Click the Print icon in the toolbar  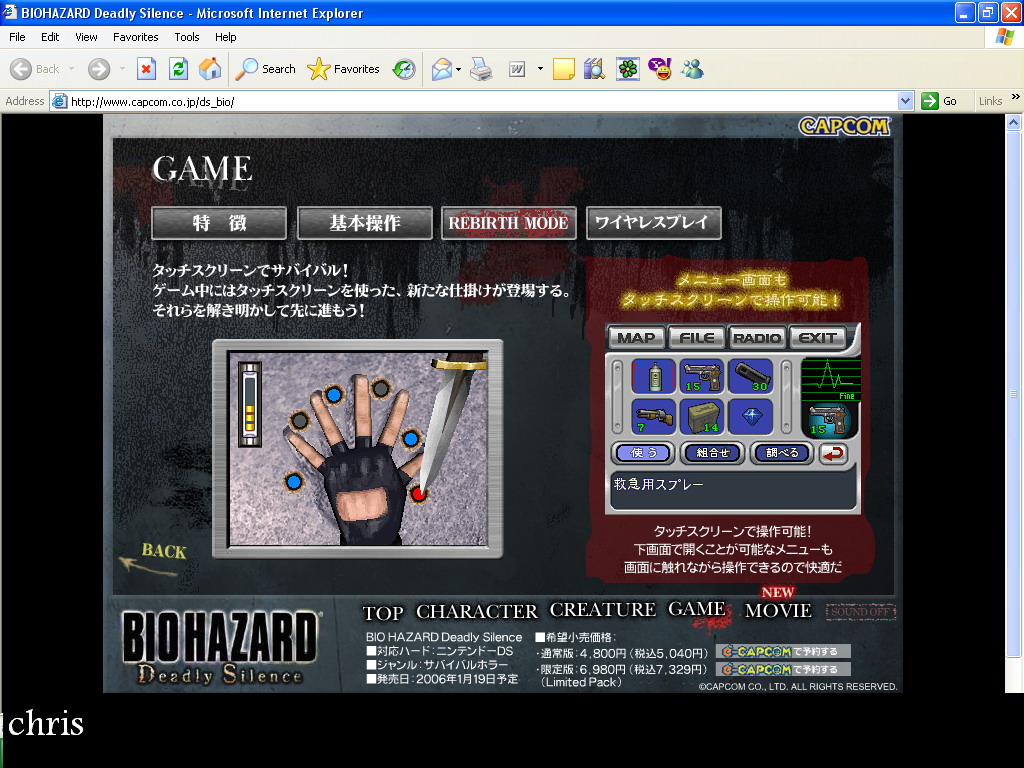click(481, 69)
